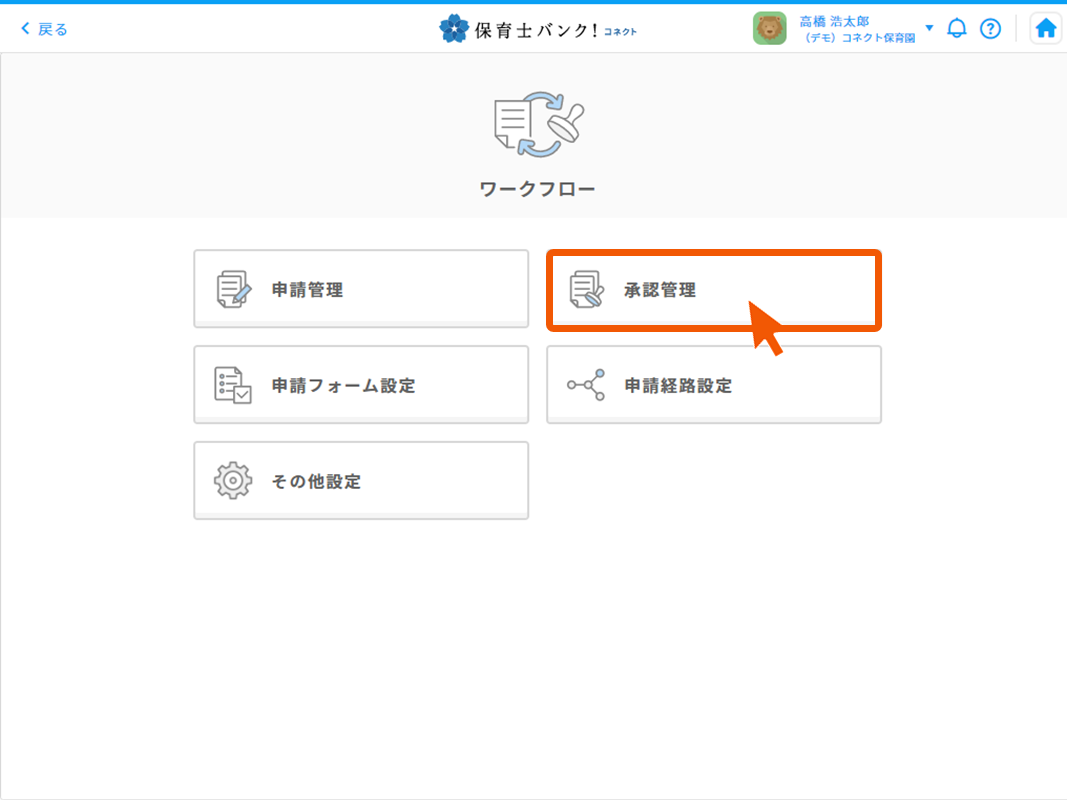Expand the user account dropdown arrow
This screenshot has width=1067, height=800.
point(929,28)
